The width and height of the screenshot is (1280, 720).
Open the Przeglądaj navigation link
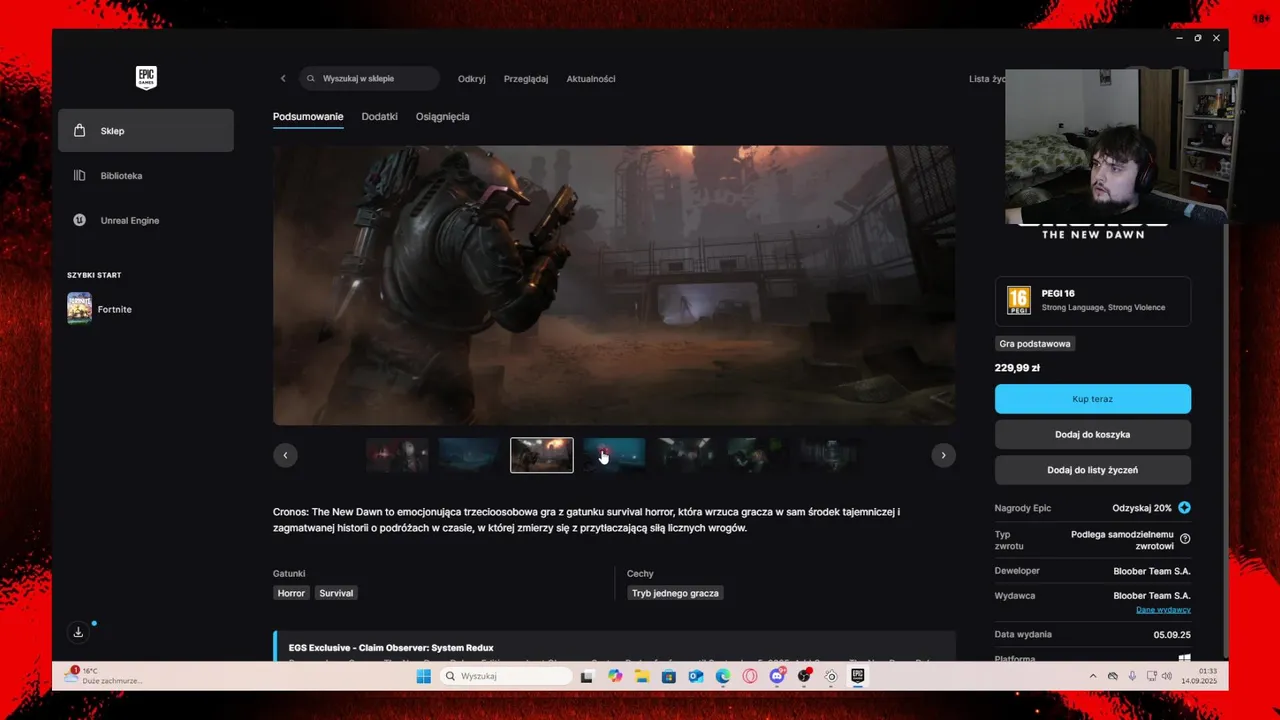[x=526, y=79]
